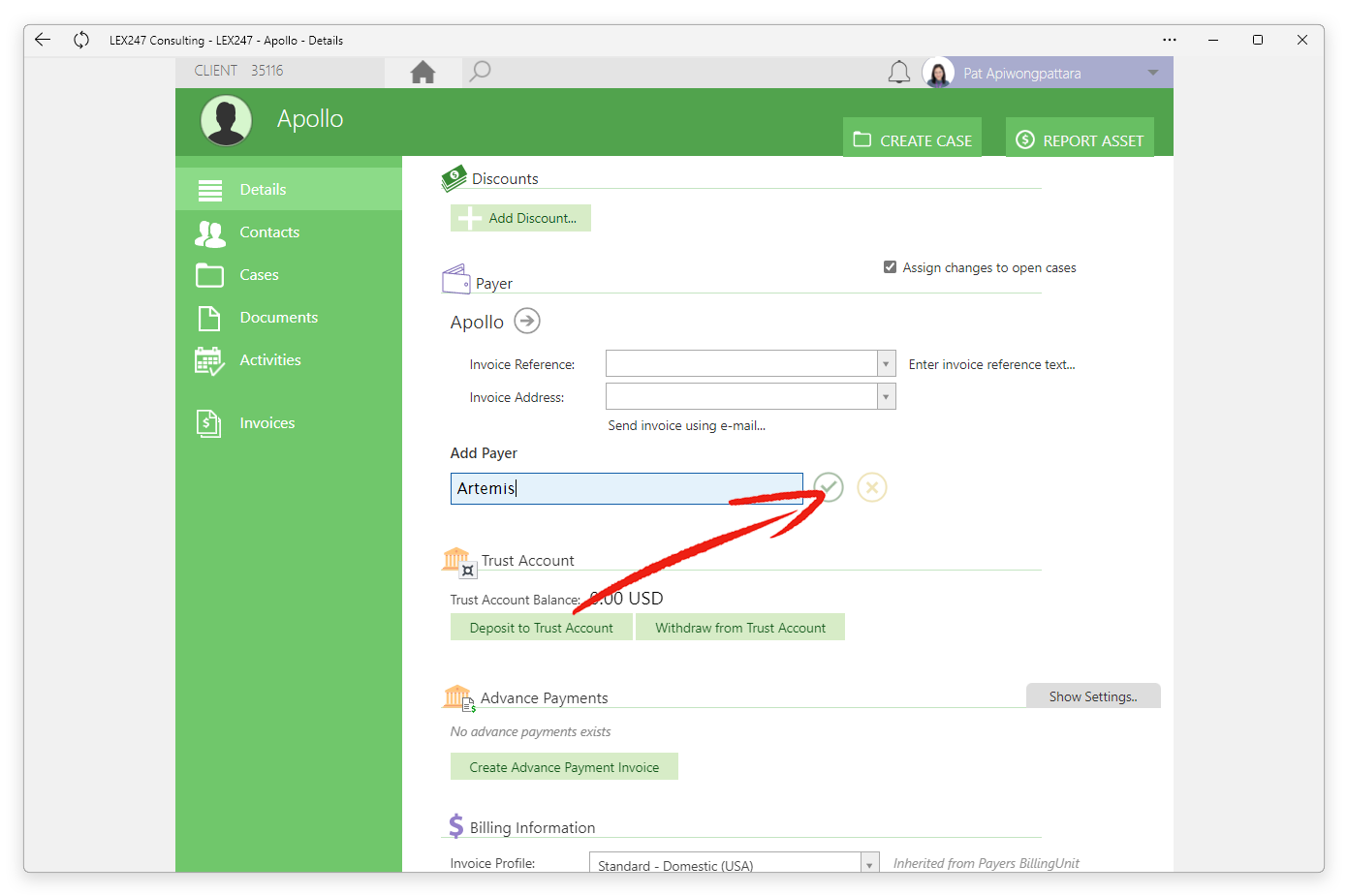
Task: Click Enter invoice reference text link
Action: click(x=991, y=364)
